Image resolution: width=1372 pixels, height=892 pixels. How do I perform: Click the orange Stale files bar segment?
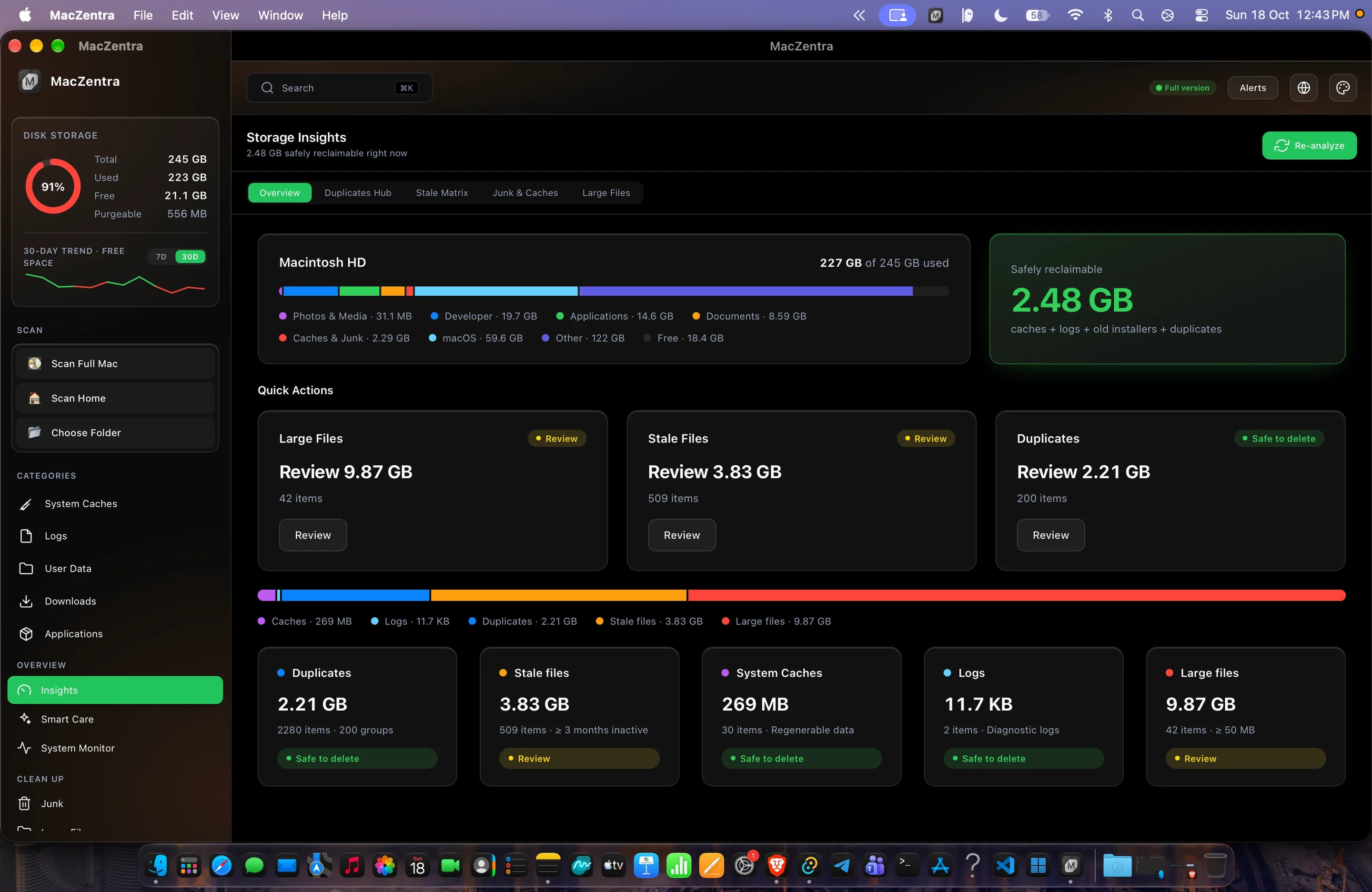coord(558,595)
